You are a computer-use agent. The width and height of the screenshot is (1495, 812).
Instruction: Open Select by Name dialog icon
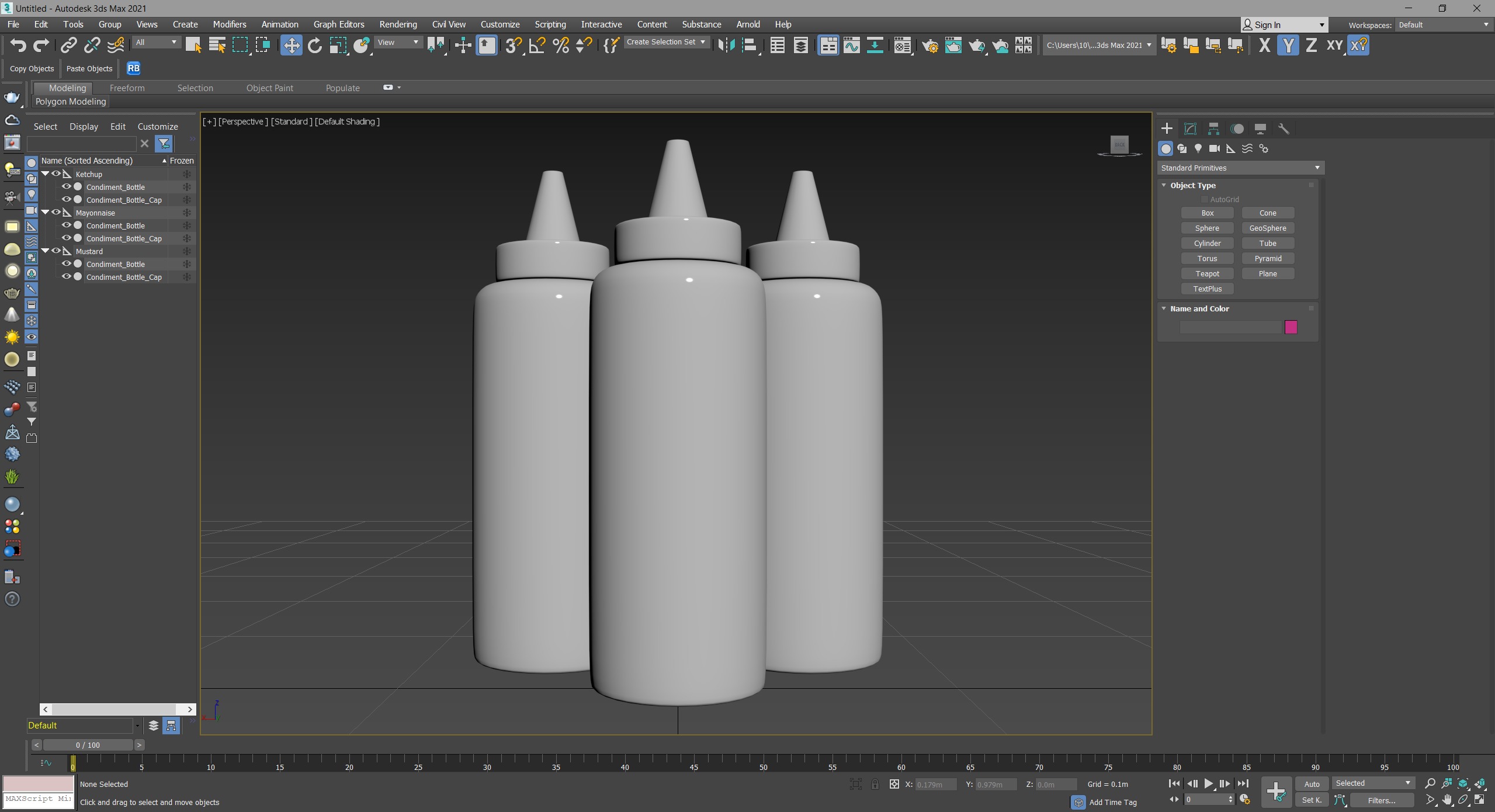pyautogui.click(x=217, y=45)
